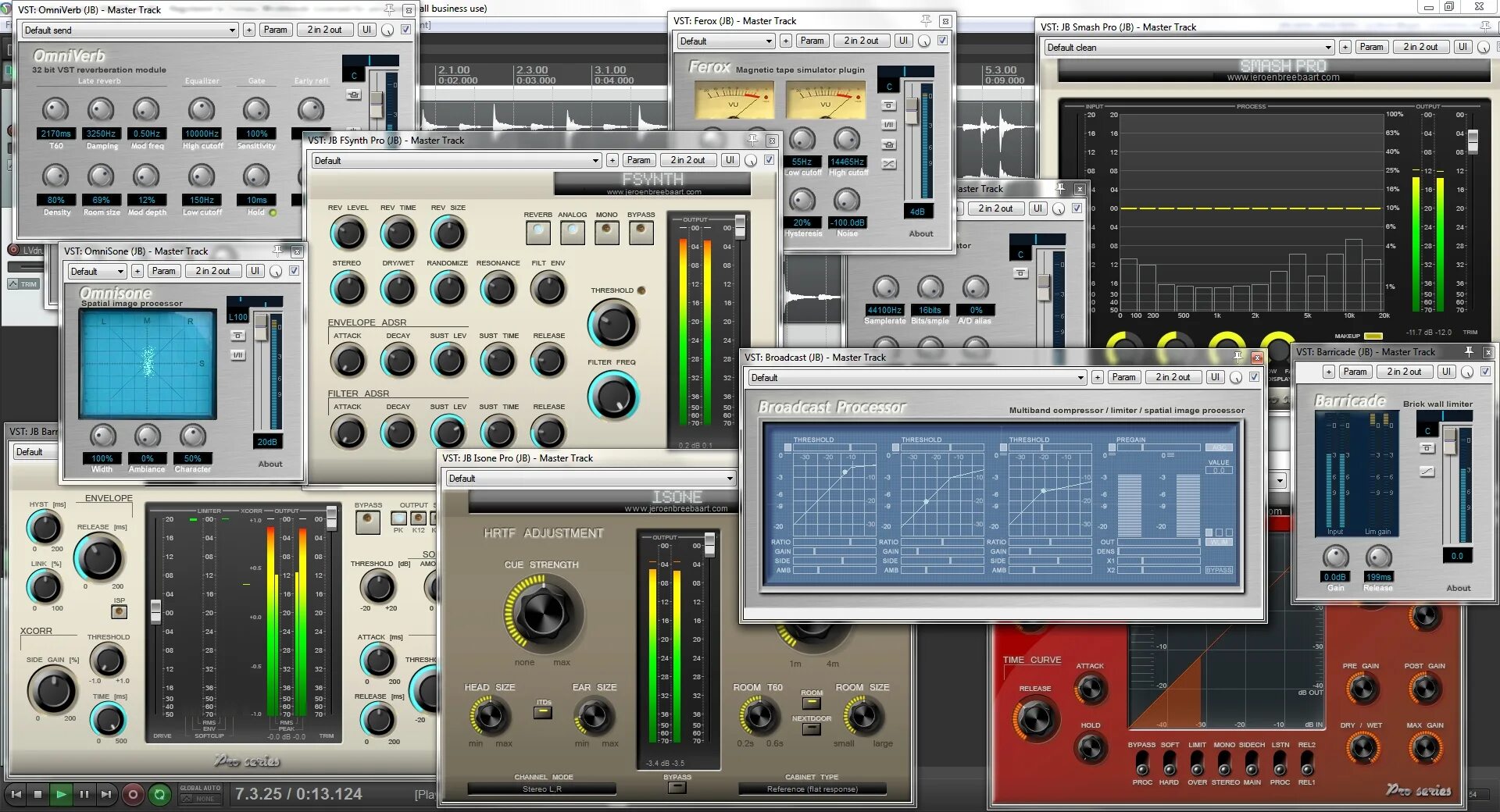Open Smash Pro 'Default clean' preset dropdown

(1189, 47)
